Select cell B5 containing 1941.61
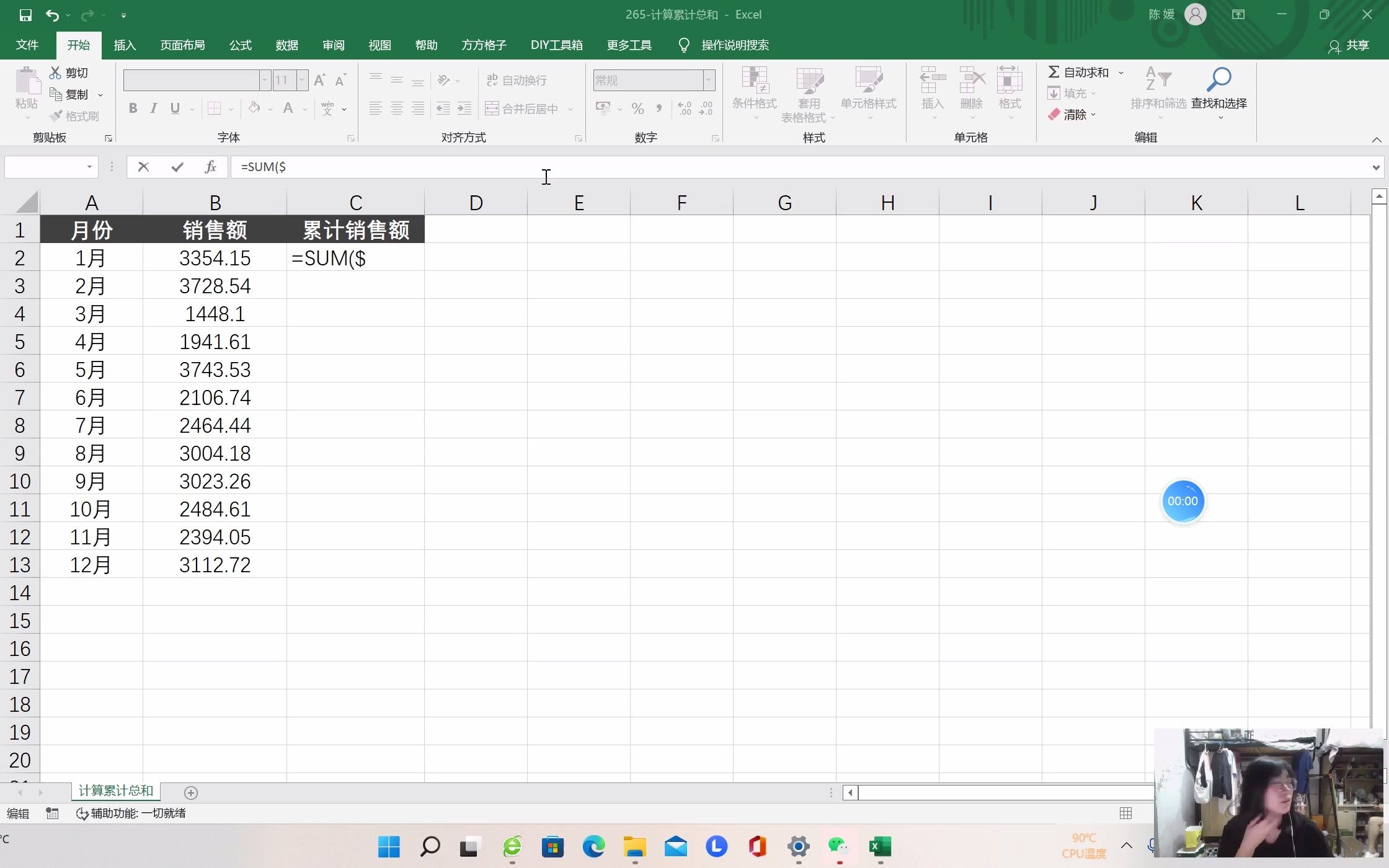Viewport: 1389px width, 868px height. (215, 342)
